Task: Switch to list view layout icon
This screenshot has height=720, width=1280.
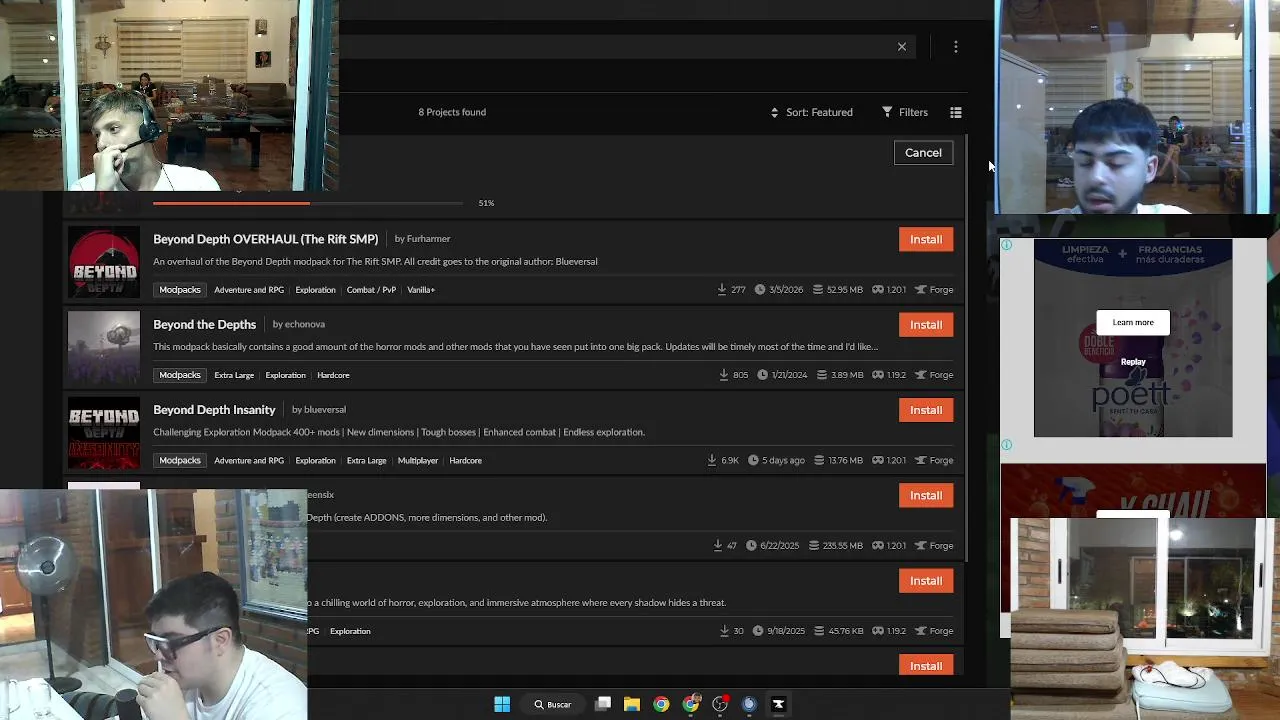Action: [956, 112]
